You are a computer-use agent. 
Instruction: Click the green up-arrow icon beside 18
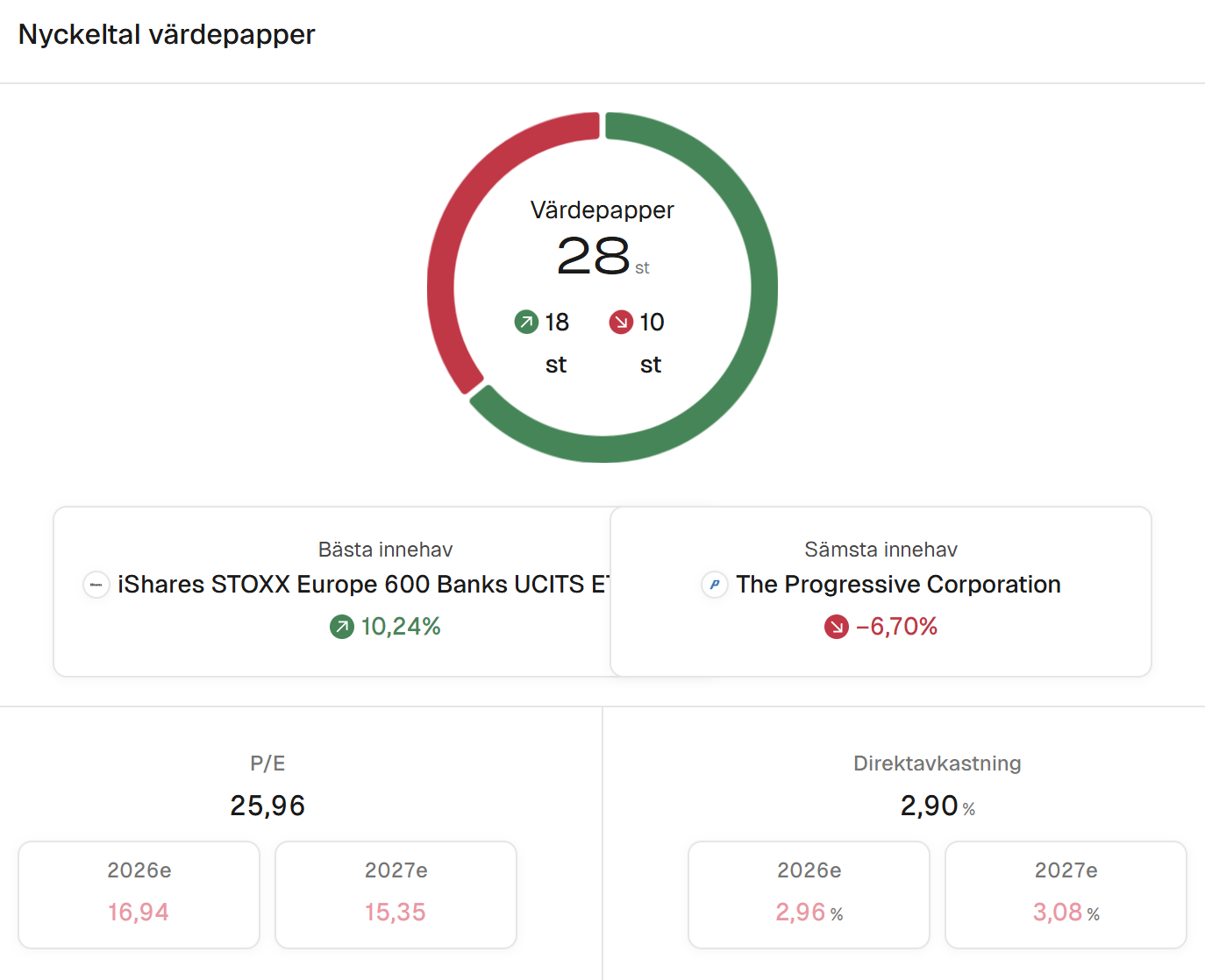tap(526, 323)
